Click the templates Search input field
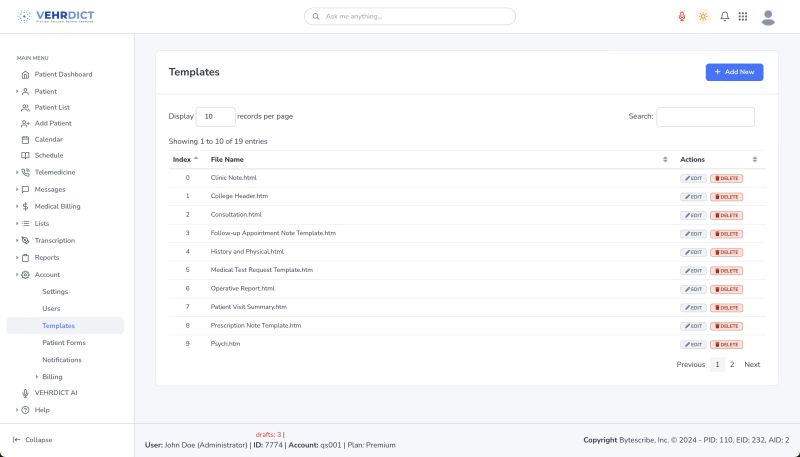Image resolution: width=800 pixels, height=457 pixels. pyautogui.click(x=705, y=117)
